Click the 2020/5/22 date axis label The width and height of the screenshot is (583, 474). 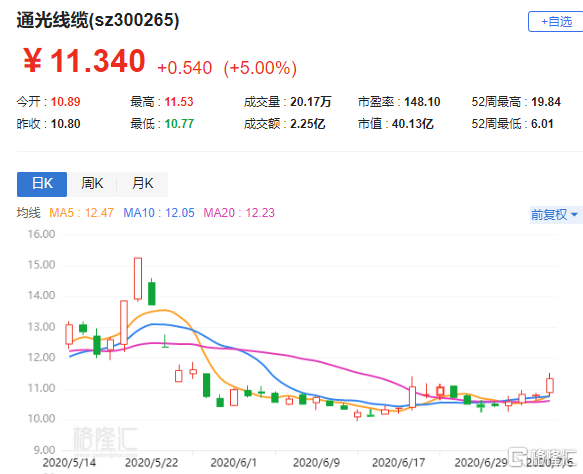[151, 463]
